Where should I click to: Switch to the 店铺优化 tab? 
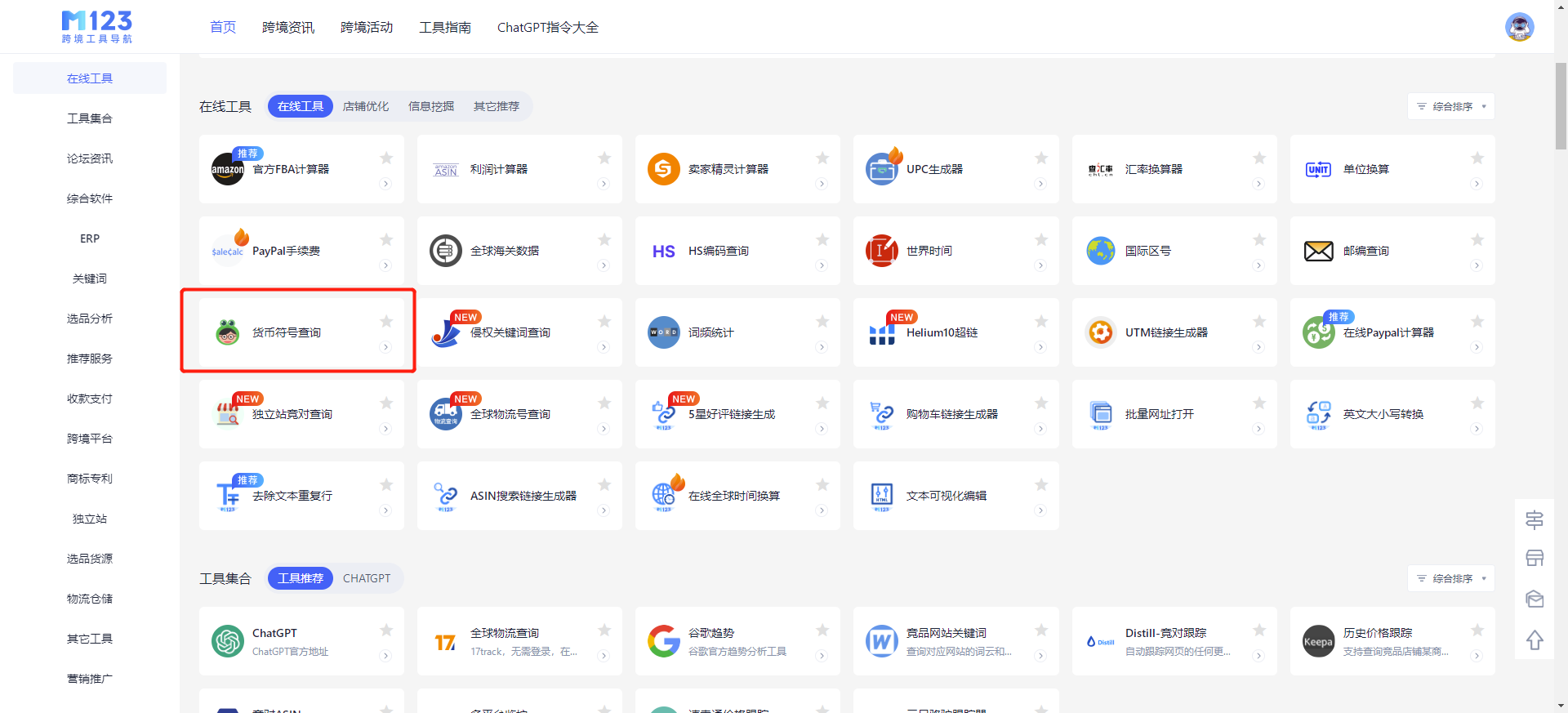tap(366, 106)
